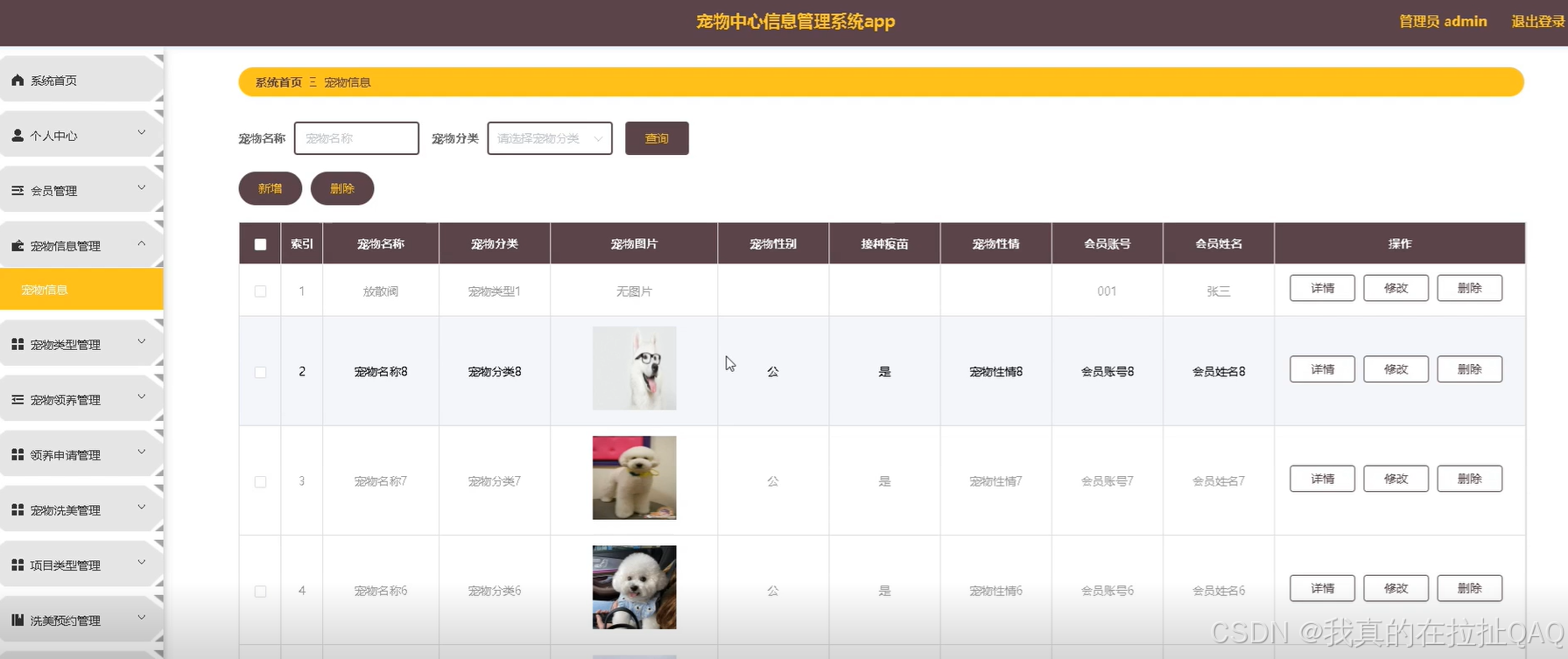Click the 新增 add button

point(271,188)
